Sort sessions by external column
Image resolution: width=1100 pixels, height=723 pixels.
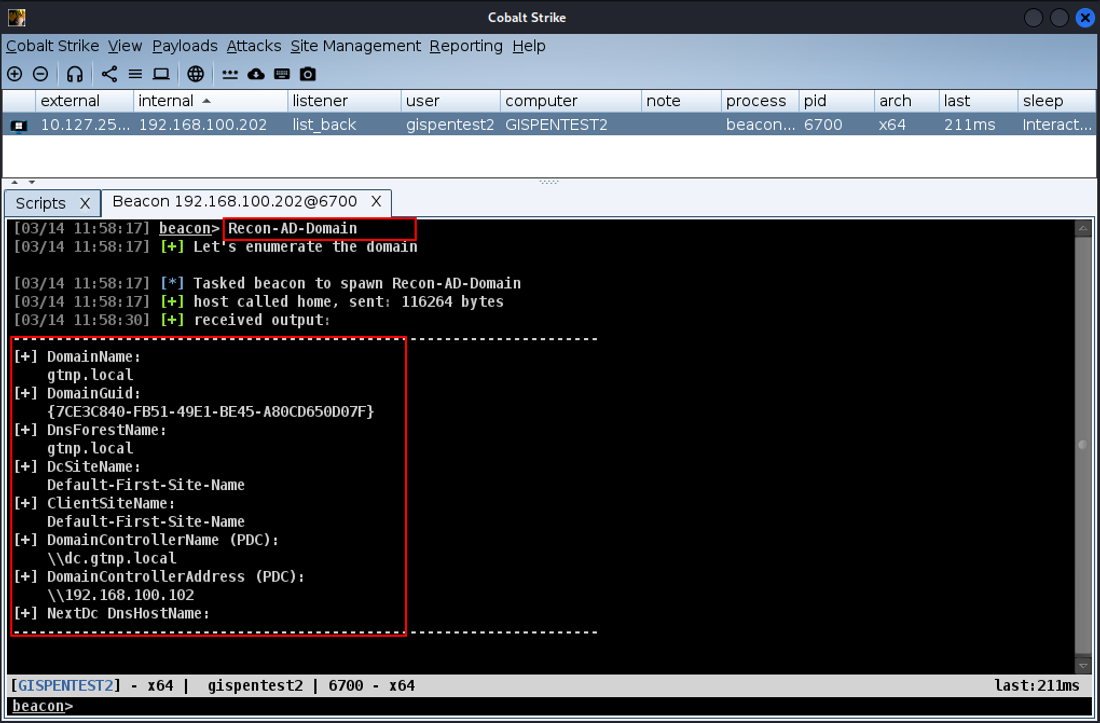pyautogui.click(x=84, y=101)
